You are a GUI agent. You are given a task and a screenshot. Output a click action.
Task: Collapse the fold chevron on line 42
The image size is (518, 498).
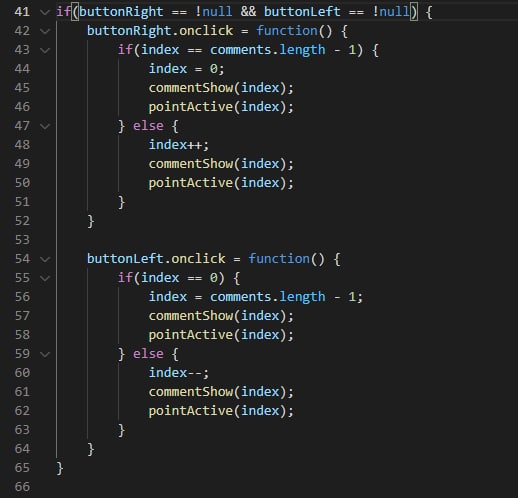click(45, 31)
